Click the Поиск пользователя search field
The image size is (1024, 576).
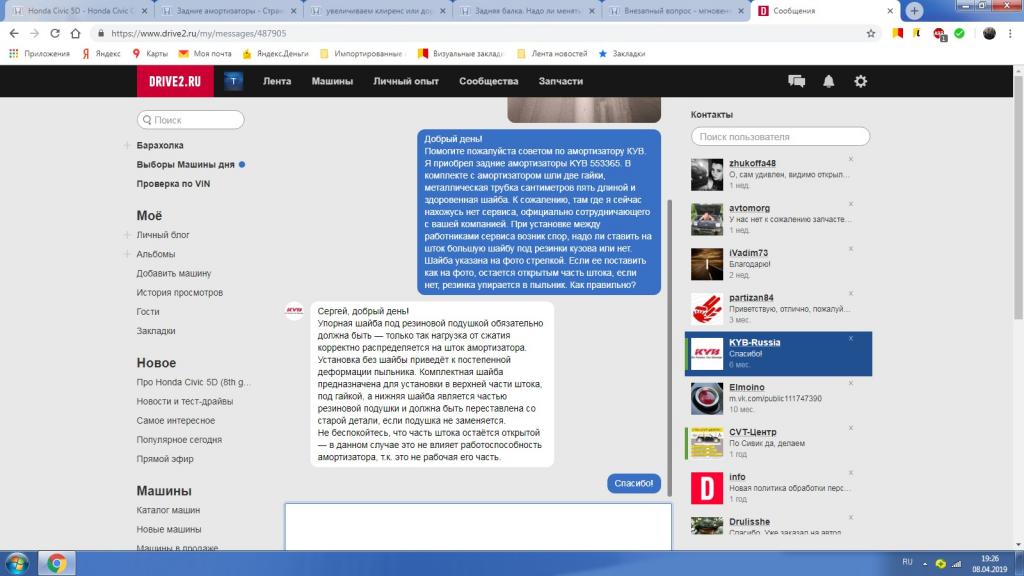[780, 137]
